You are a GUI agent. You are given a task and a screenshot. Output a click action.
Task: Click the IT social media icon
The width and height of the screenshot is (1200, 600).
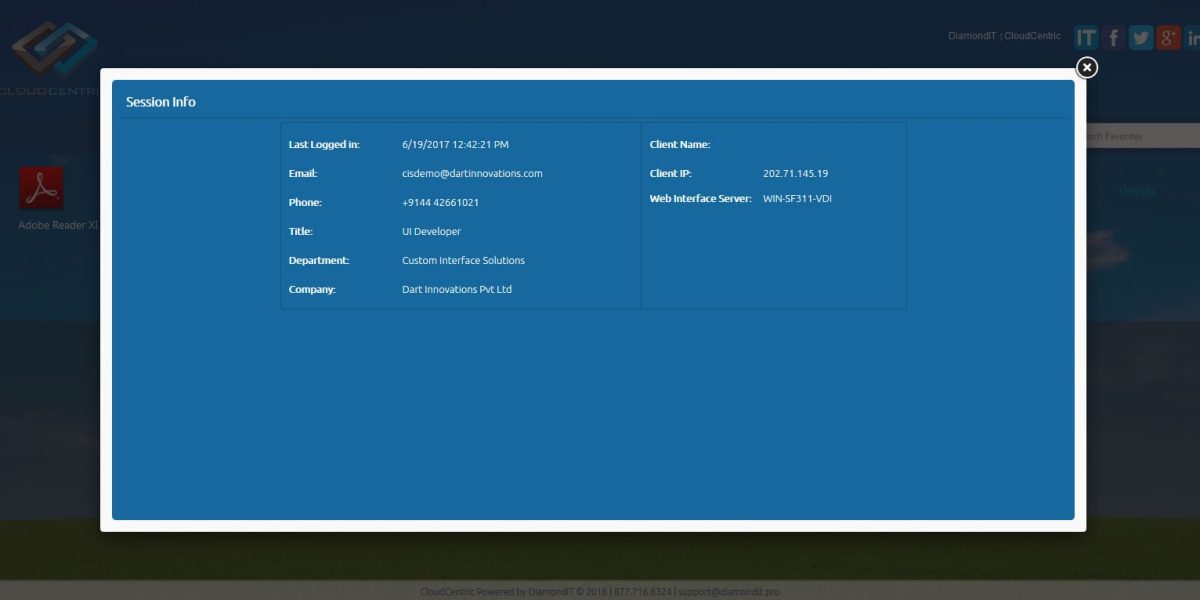(x=1086, y=37)
